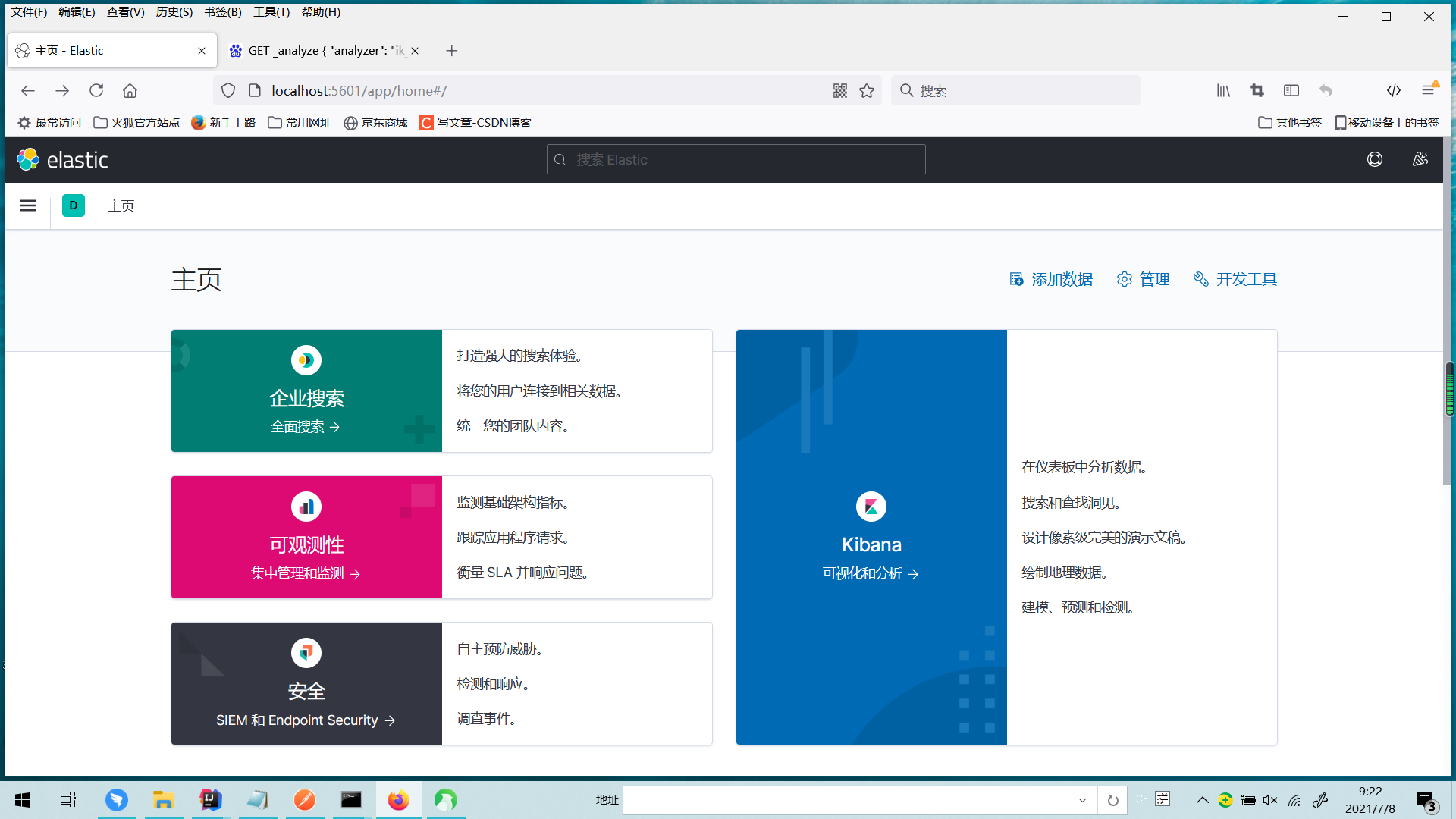Open 开发工具 dev tools link
This screenshot has width=1456, height=819.
(1235, 280)
